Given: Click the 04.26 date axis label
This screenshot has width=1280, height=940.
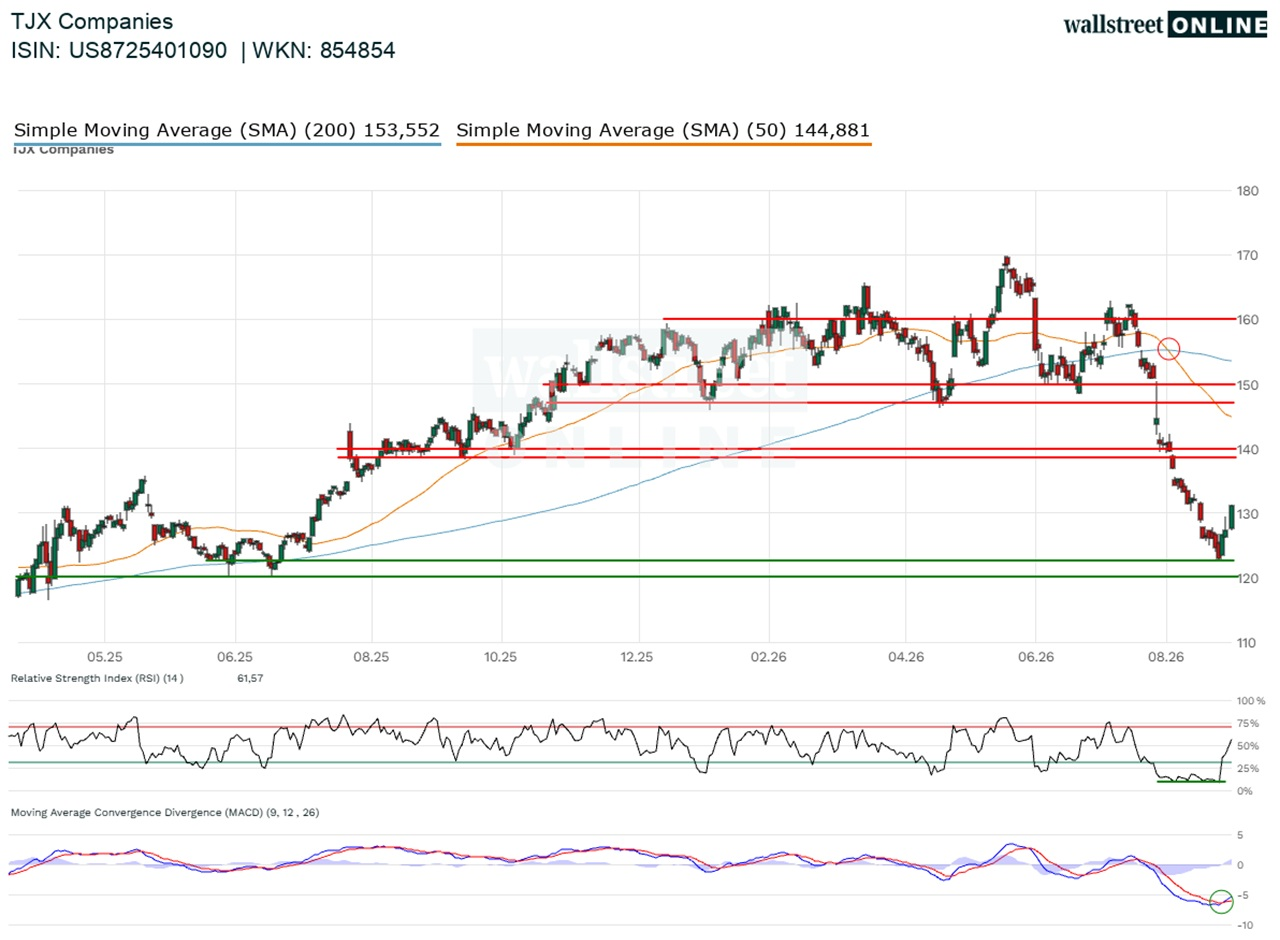Looking at the screenshot, I should (x=904, y=657).
